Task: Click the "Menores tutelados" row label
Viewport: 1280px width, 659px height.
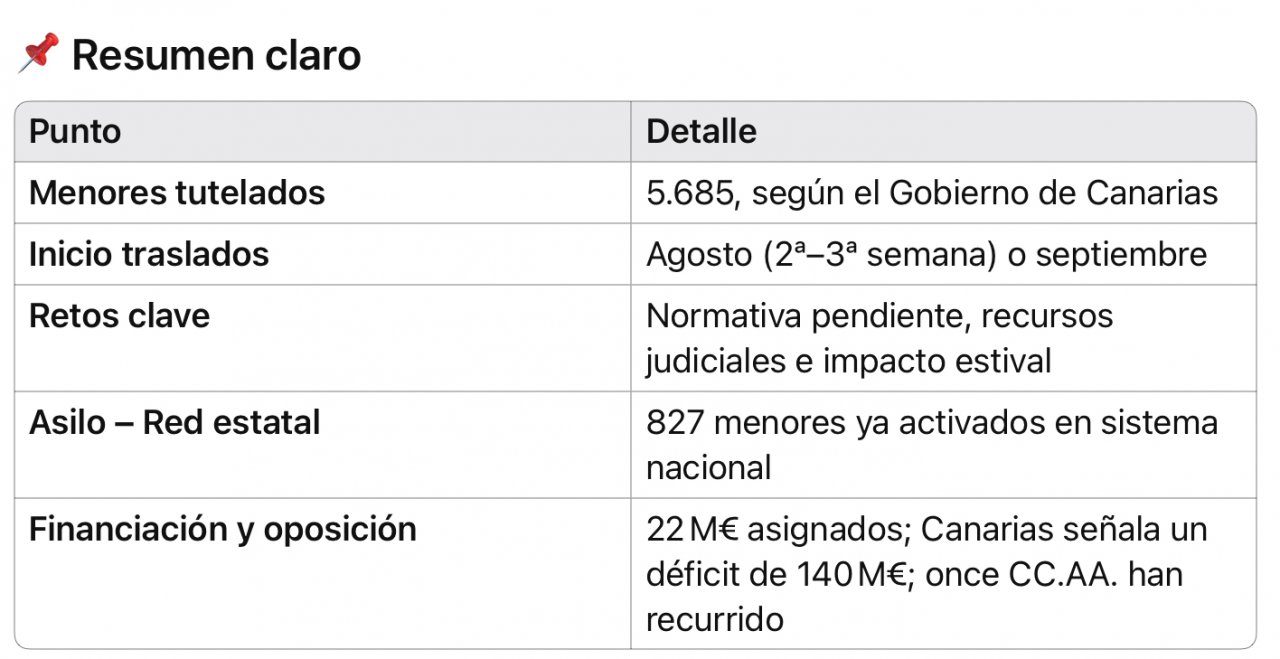Action: point(177,192)
